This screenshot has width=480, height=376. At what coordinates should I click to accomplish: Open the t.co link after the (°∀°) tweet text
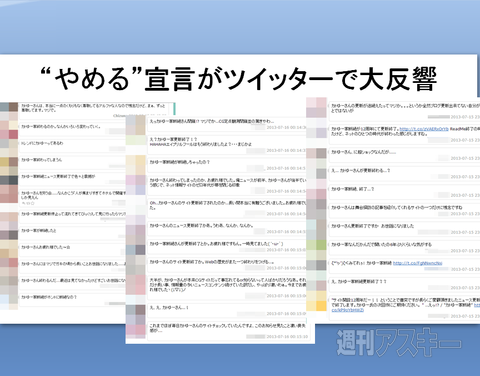click(x=417, y=263)
